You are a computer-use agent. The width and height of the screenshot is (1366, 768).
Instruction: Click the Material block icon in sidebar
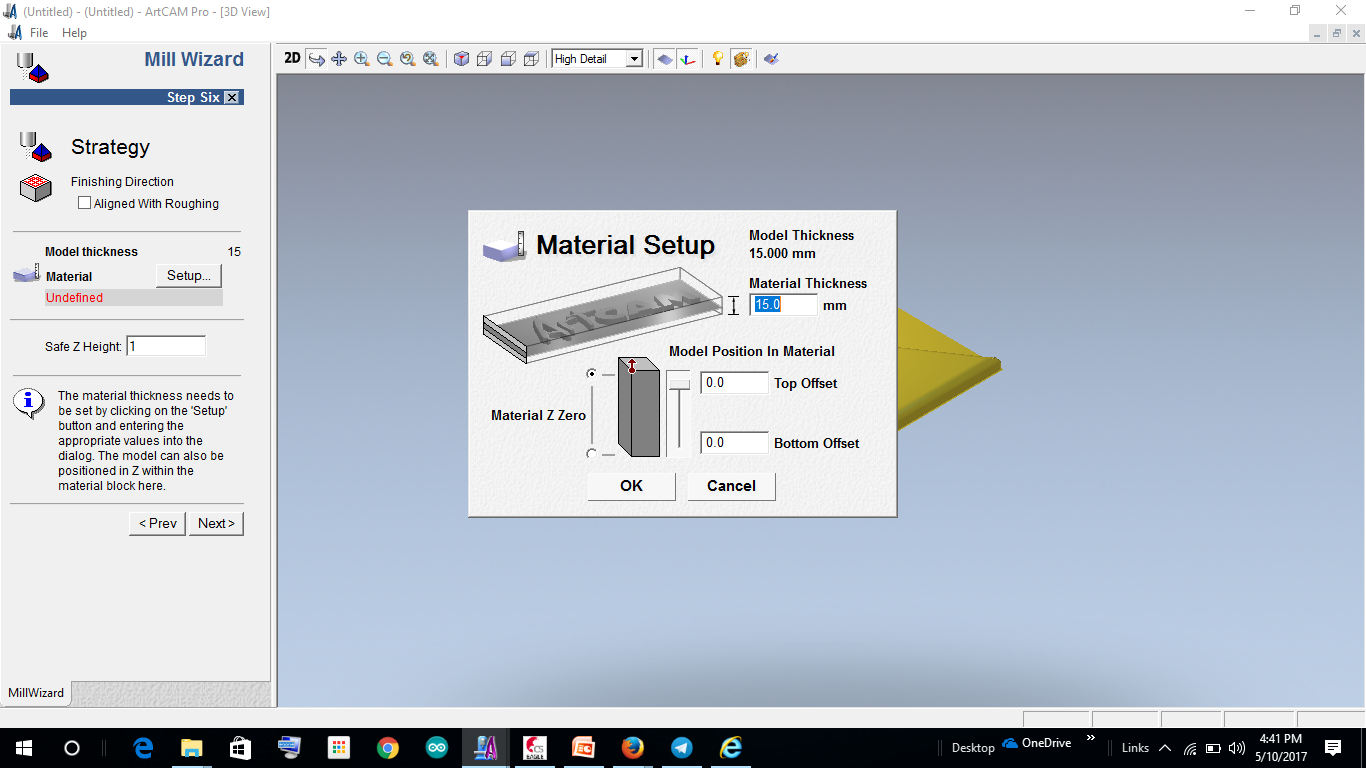coord(26,273)
